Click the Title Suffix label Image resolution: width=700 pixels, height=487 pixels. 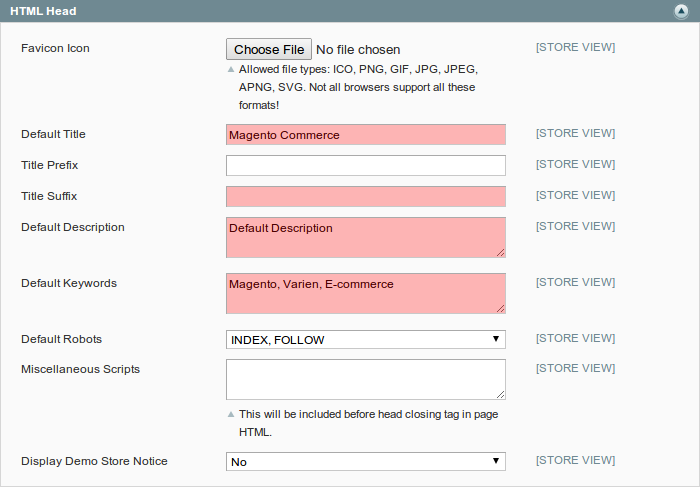click(x=49, y=196)
